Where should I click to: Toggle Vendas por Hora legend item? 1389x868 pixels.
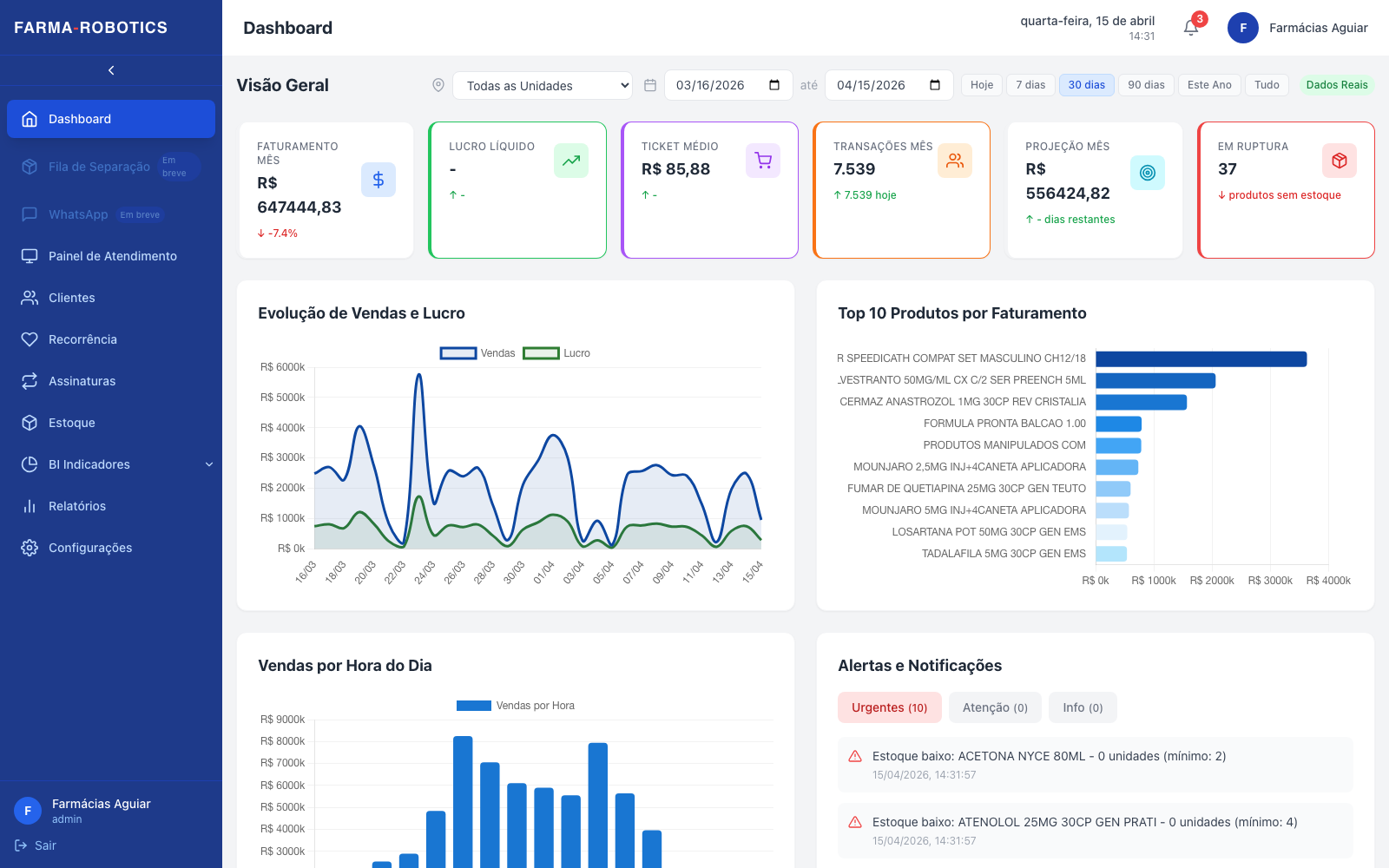coord(516,706)
